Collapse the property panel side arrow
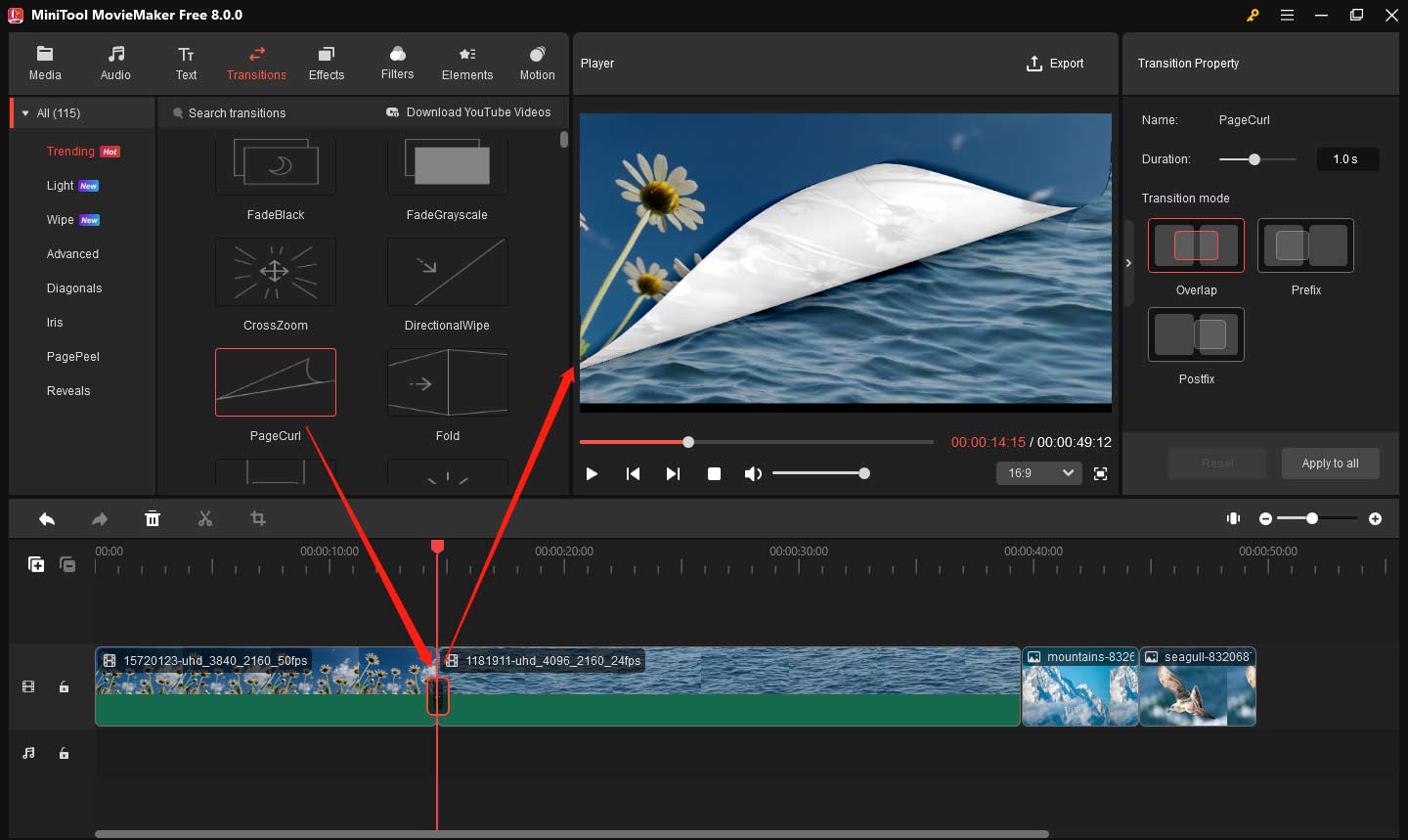This screenshot has height=840, width=1408. (x=1128, y=263)
